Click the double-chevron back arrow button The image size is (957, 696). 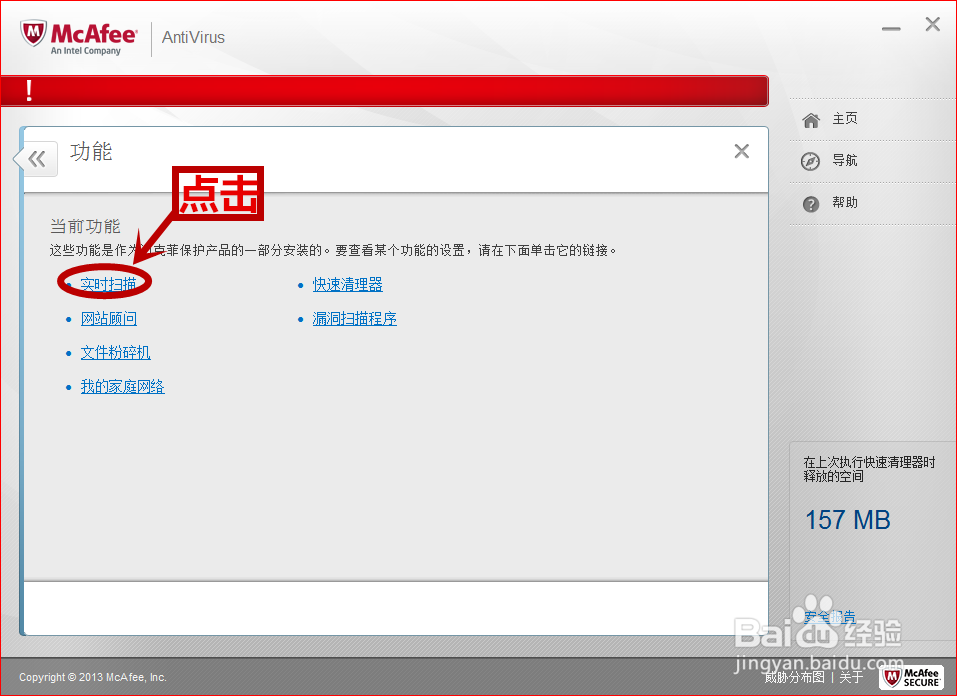[37, 159]
